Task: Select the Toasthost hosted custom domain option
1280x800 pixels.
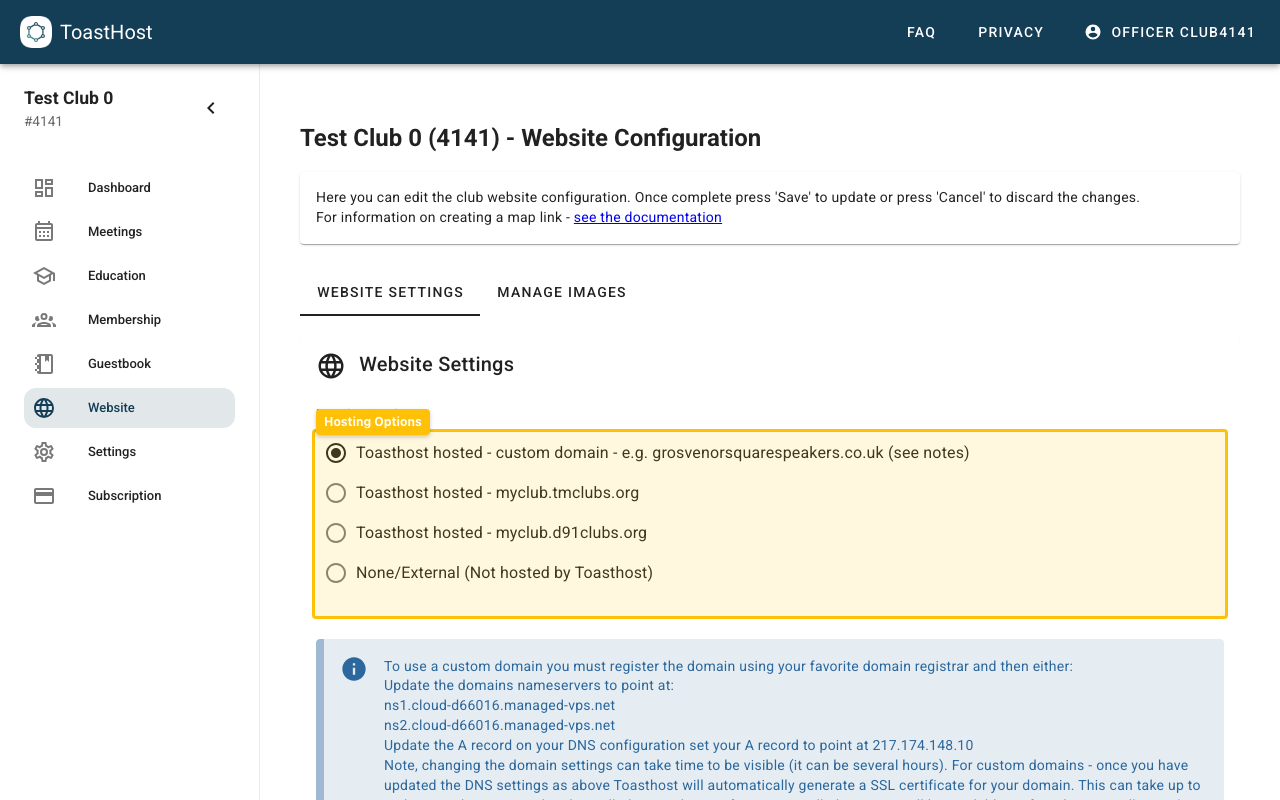Action: coord(336,453)
